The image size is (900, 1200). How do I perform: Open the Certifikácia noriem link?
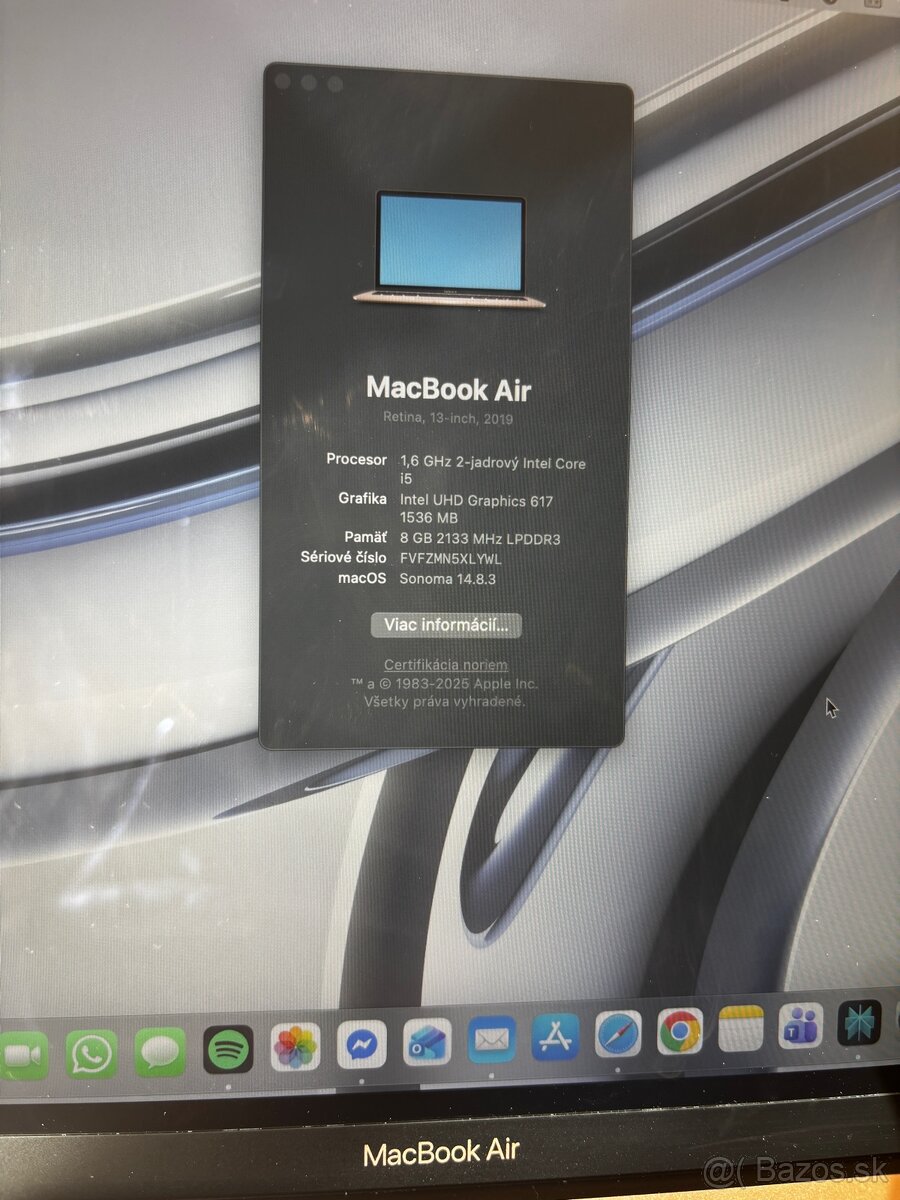click(447, 664)
